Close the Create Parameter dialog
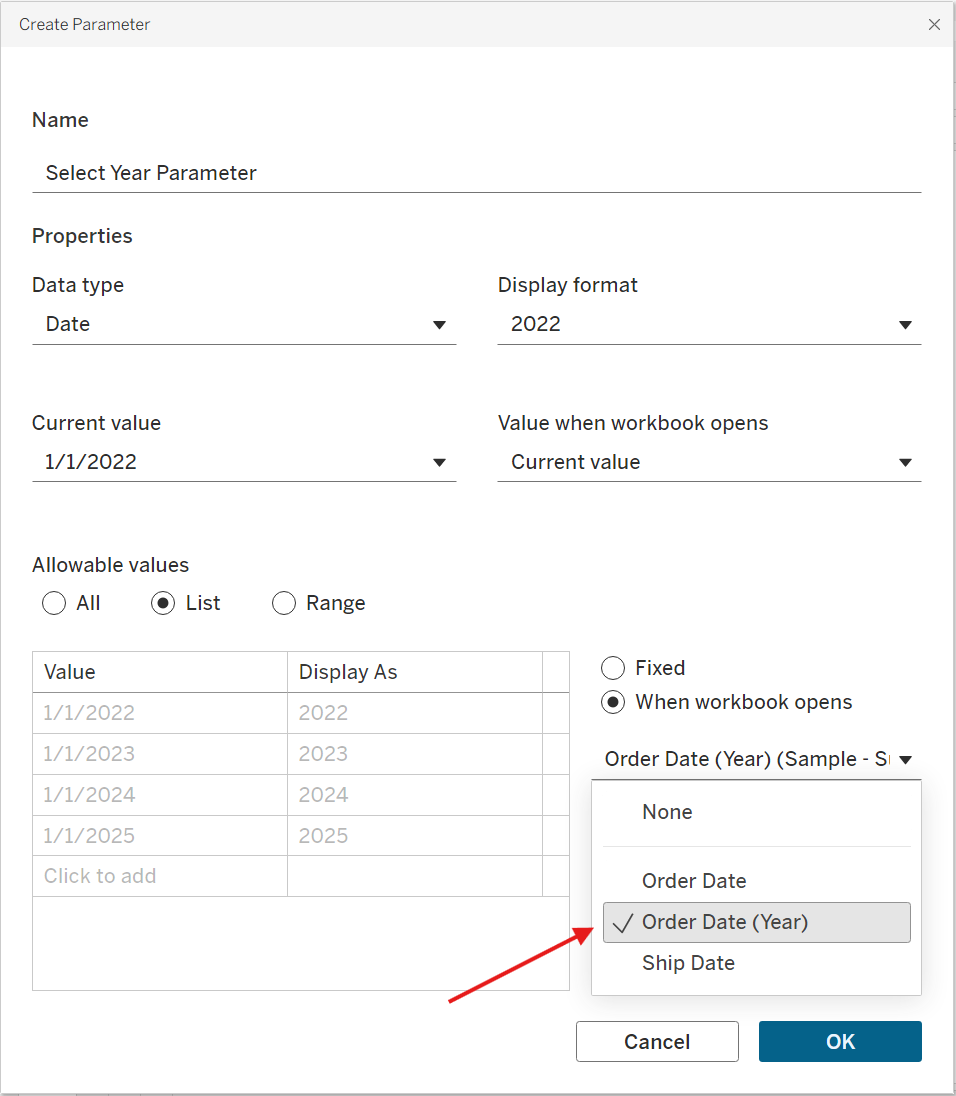The width and height of the screenshot is (956, 1096). [x=934, y=25]
